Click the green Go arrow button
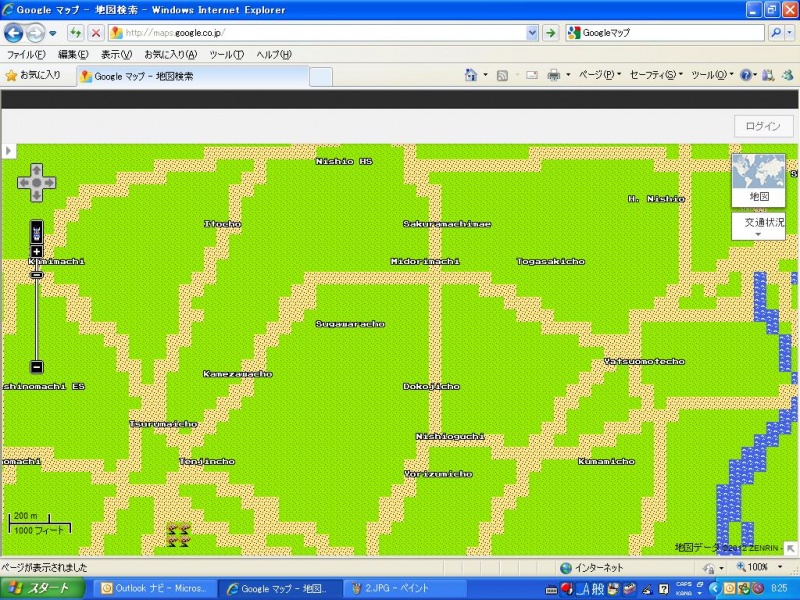The height and width of the screenshot is (600, 800). click(551, 33)
